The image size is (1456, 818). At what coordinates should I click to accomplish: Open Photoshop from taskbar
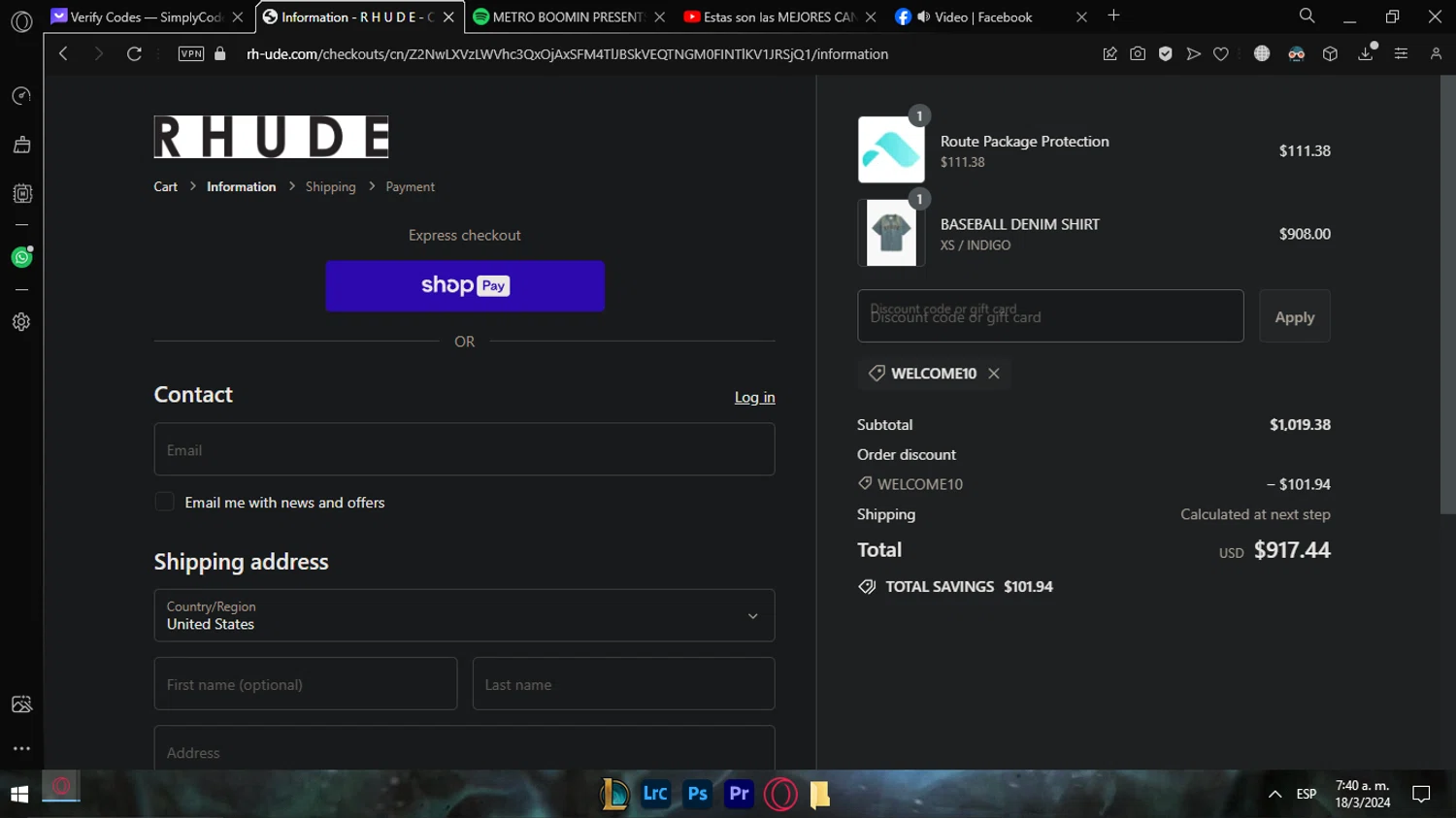pos(697,794)
